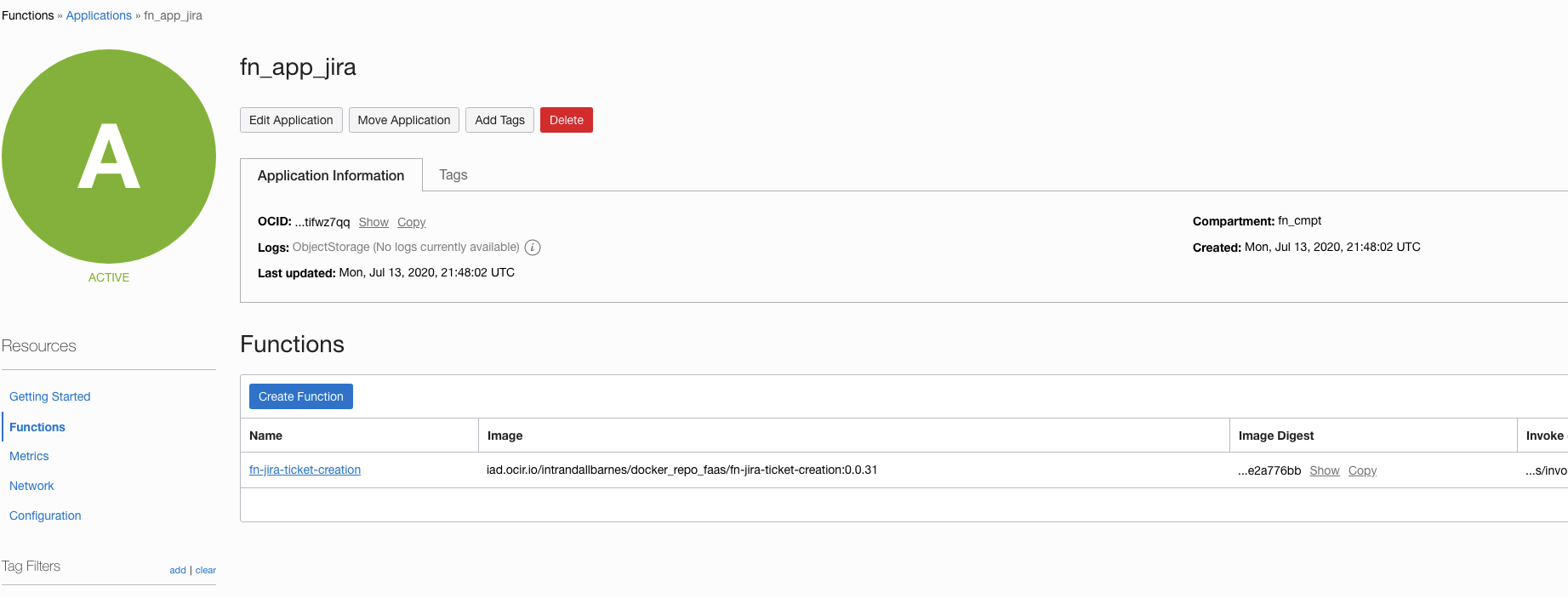This screenshot has height=598, width=1568.
Task: Copy the application OCID
Action: (x=411, y=222)
